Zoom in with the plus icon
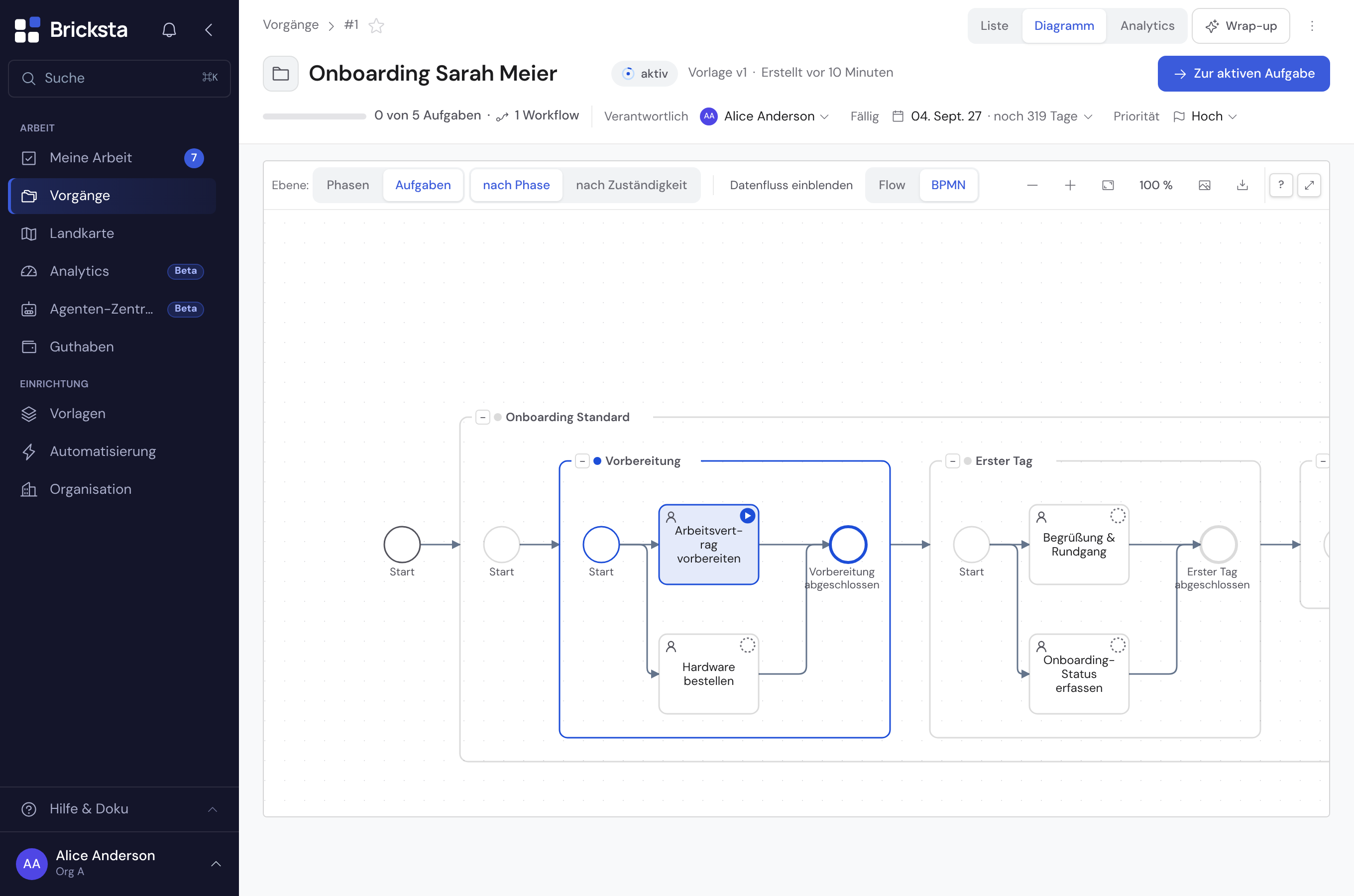The height and width of the screenshot is (896, 1354). [1070, 185]
